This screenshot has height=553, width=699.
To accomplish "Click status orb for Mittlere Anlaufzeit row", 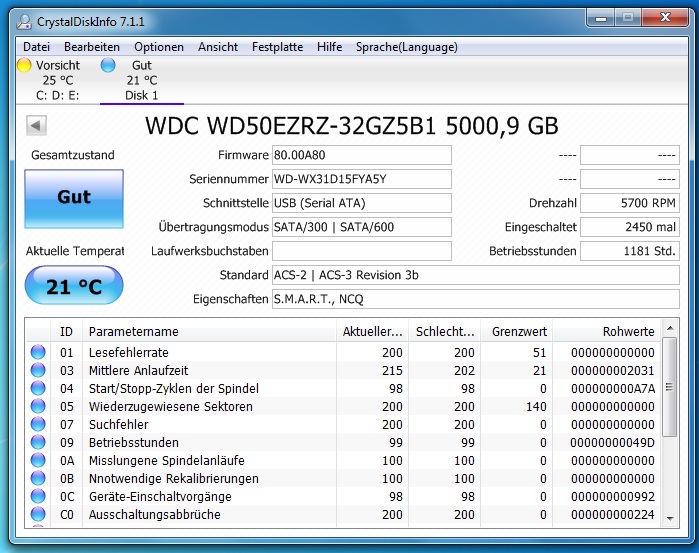I will [38, 370].
